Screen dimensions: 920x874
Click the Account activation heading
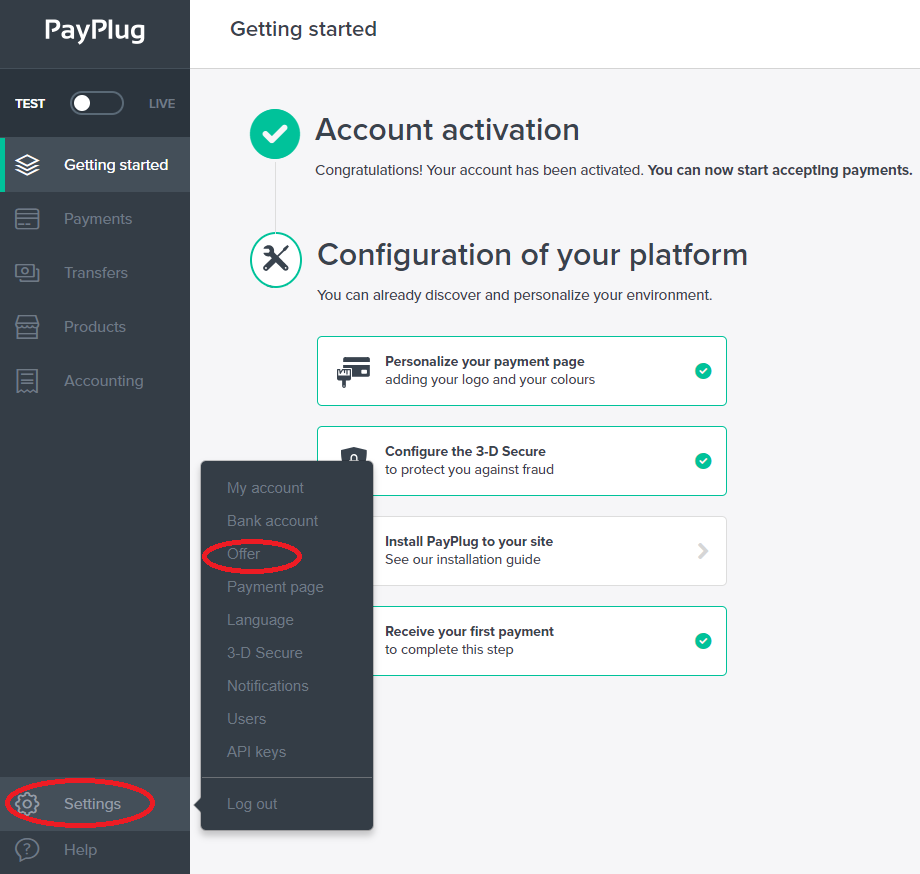tap(447, 130)
